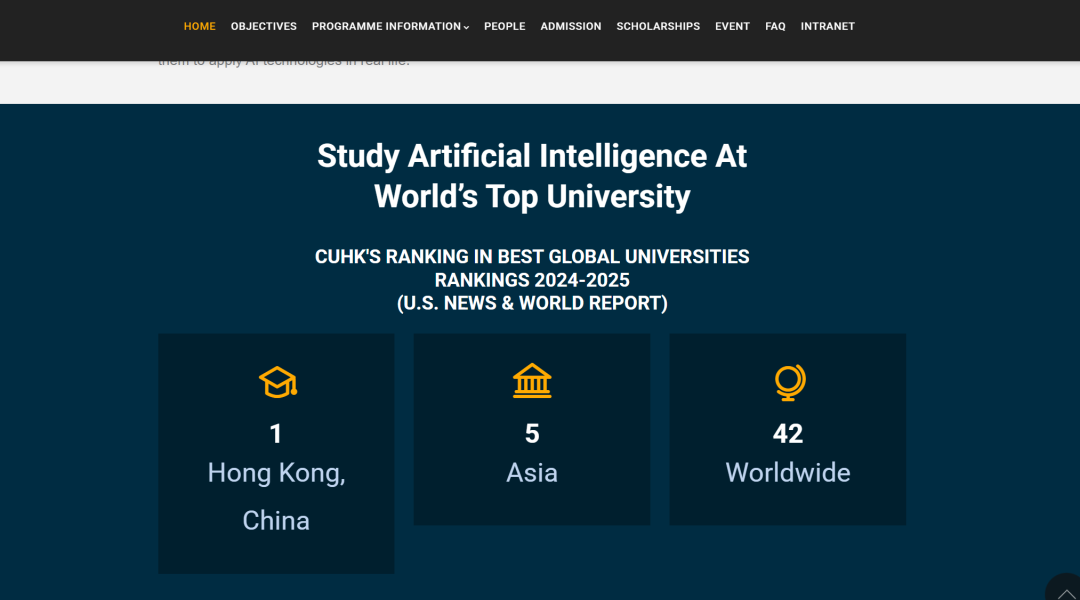The height and width of the screenshot is (600, 1080).
Task: Click the Intranet link
Action: click(827, 26)
